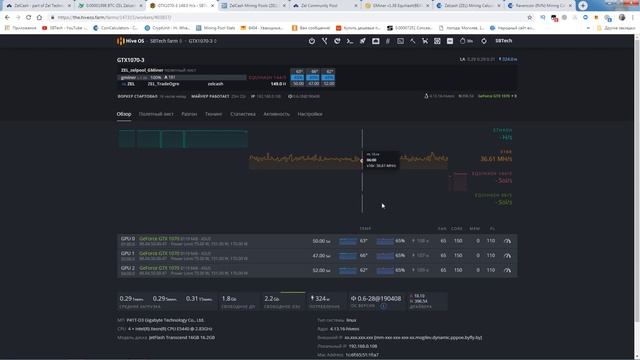Open the Полетный лист tab
This screenshot has height=360, width=640.
156,114
